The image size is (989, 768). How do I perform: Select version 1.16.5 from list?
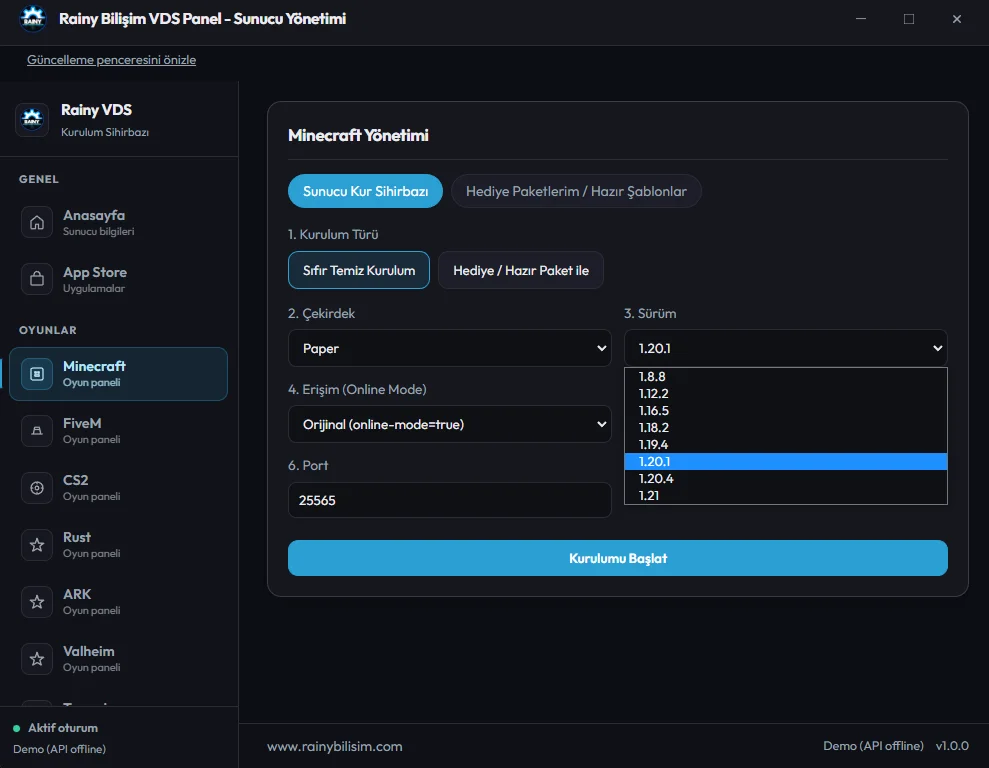[x=786, y=410]
